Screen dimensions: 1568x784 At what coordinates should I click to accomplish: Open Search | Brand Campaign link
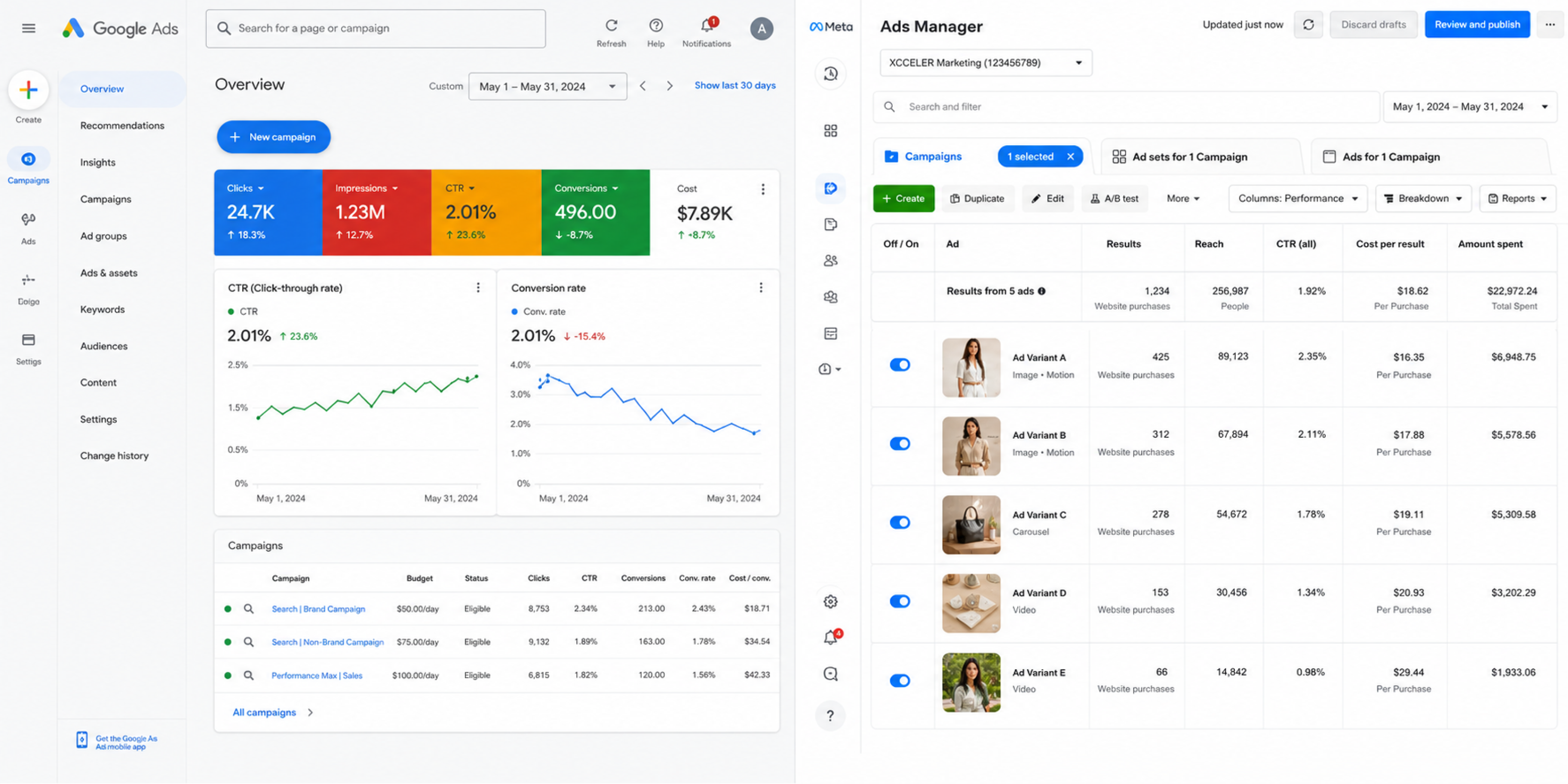(x=318, y=609)
